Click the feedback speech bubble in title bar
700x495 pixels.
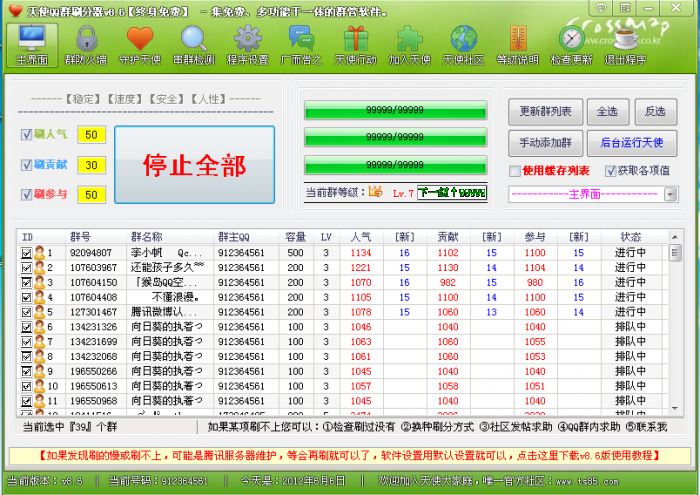pos(601,8)
